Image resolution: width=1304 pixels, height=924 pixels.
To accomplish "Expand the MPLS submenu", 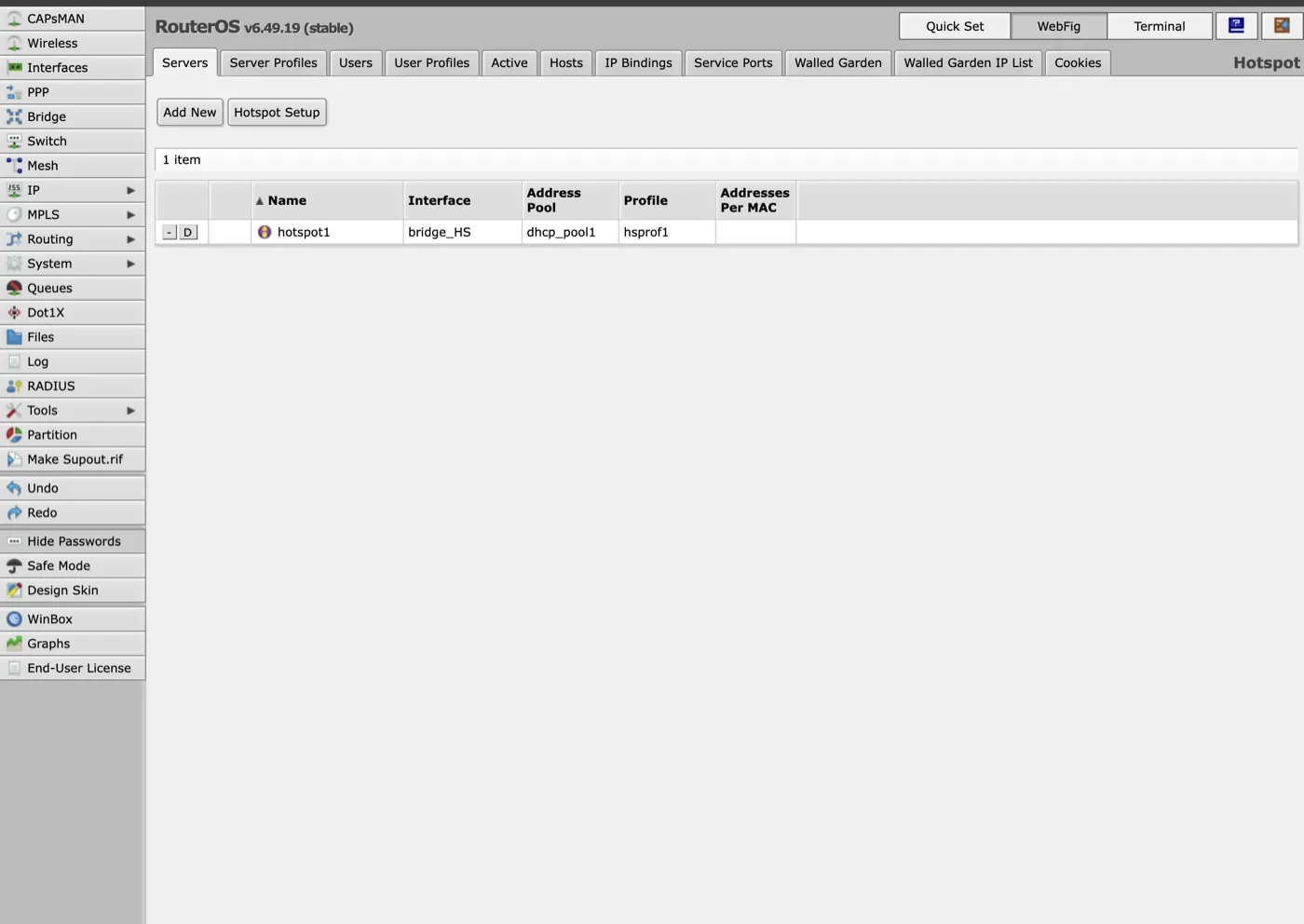I will click(73, 214).
